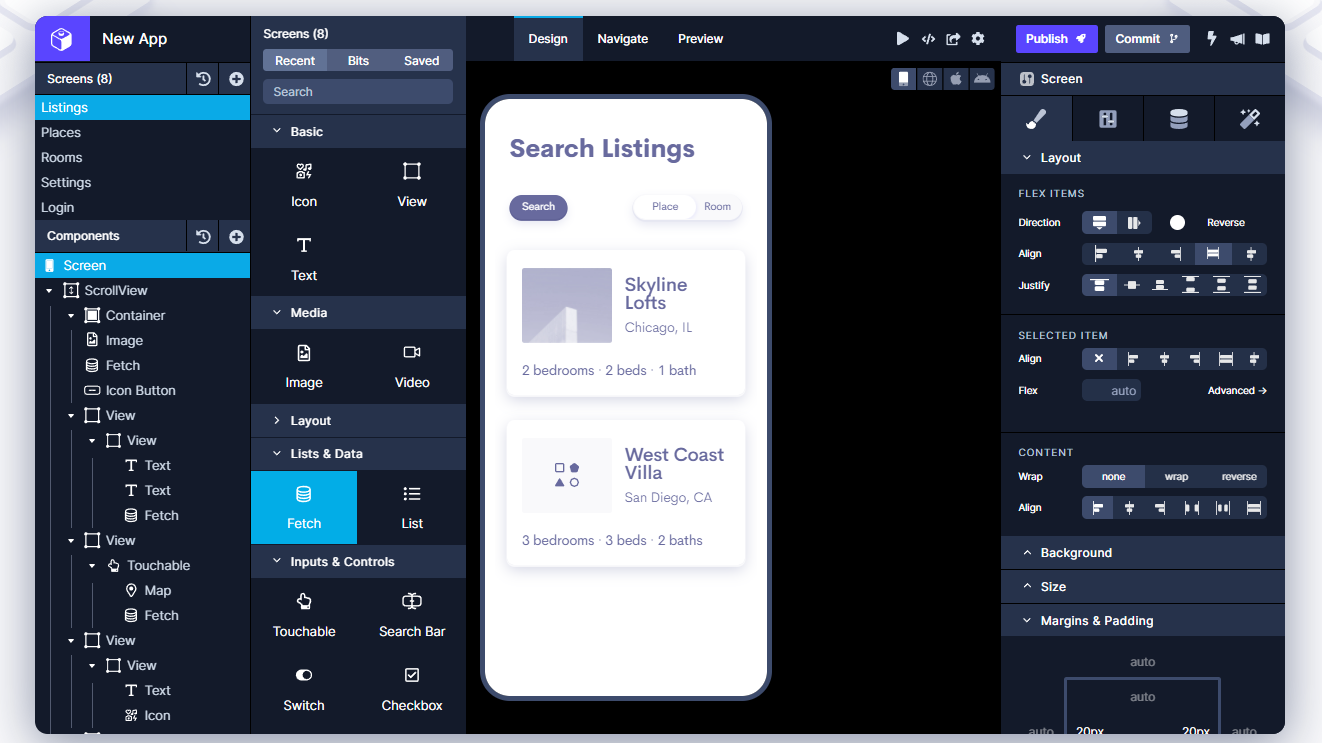Viewport: 1322px width, 743px height.
Task: Select the Icon bit in Basic
Action: [304, 185]
